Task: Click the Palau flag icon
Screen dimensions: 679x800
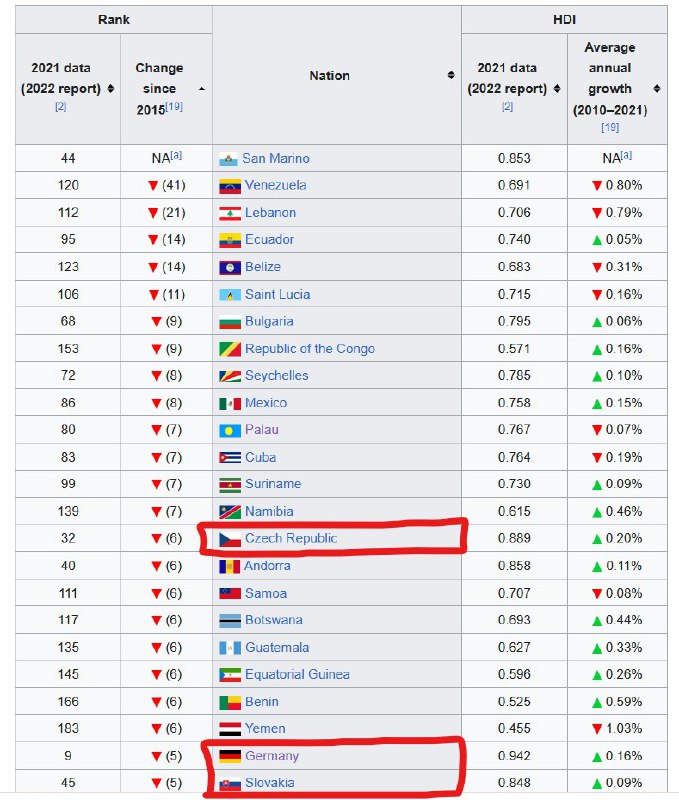Action: [230, 431]
